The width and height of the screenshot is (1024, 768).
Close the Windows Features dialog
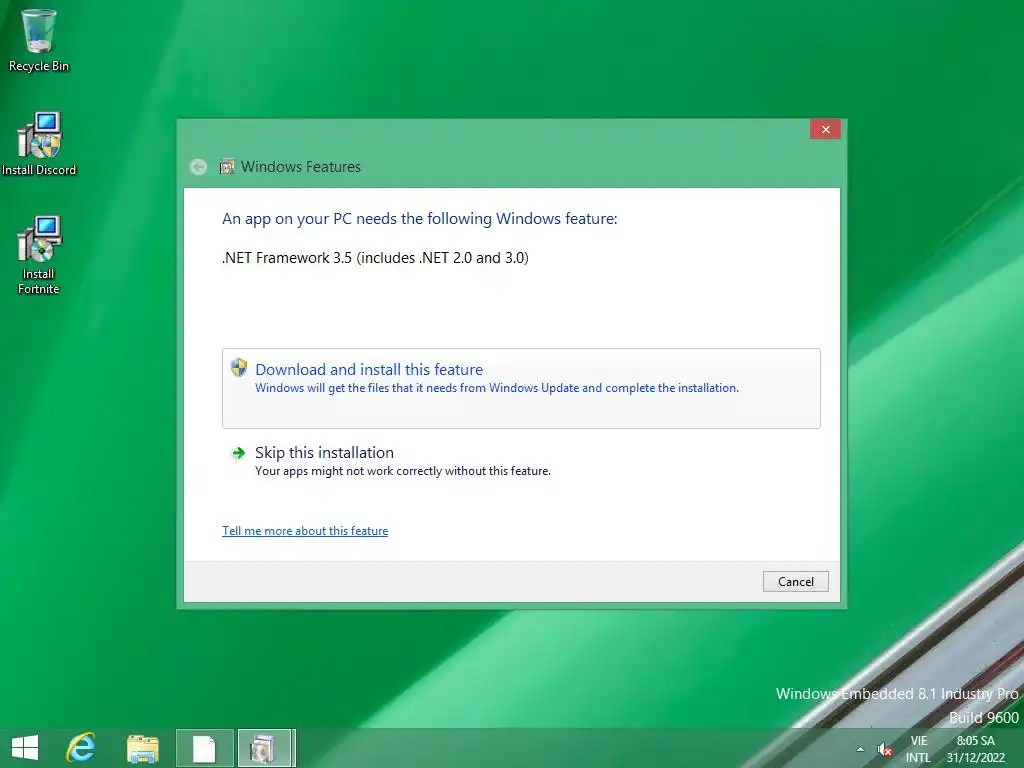[825, 129]
